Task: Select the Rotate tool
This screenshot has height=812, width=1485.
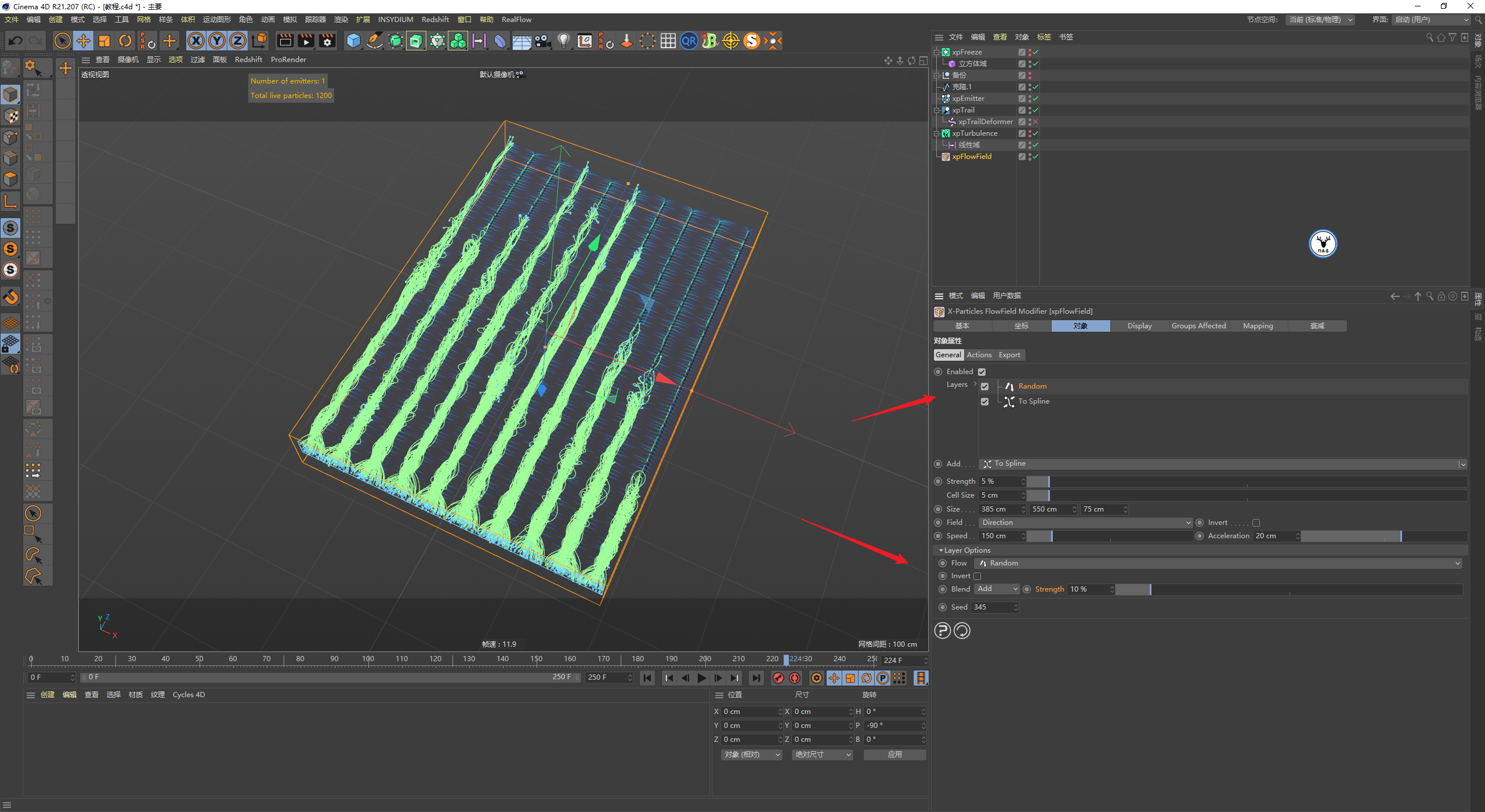Action: 125,41
